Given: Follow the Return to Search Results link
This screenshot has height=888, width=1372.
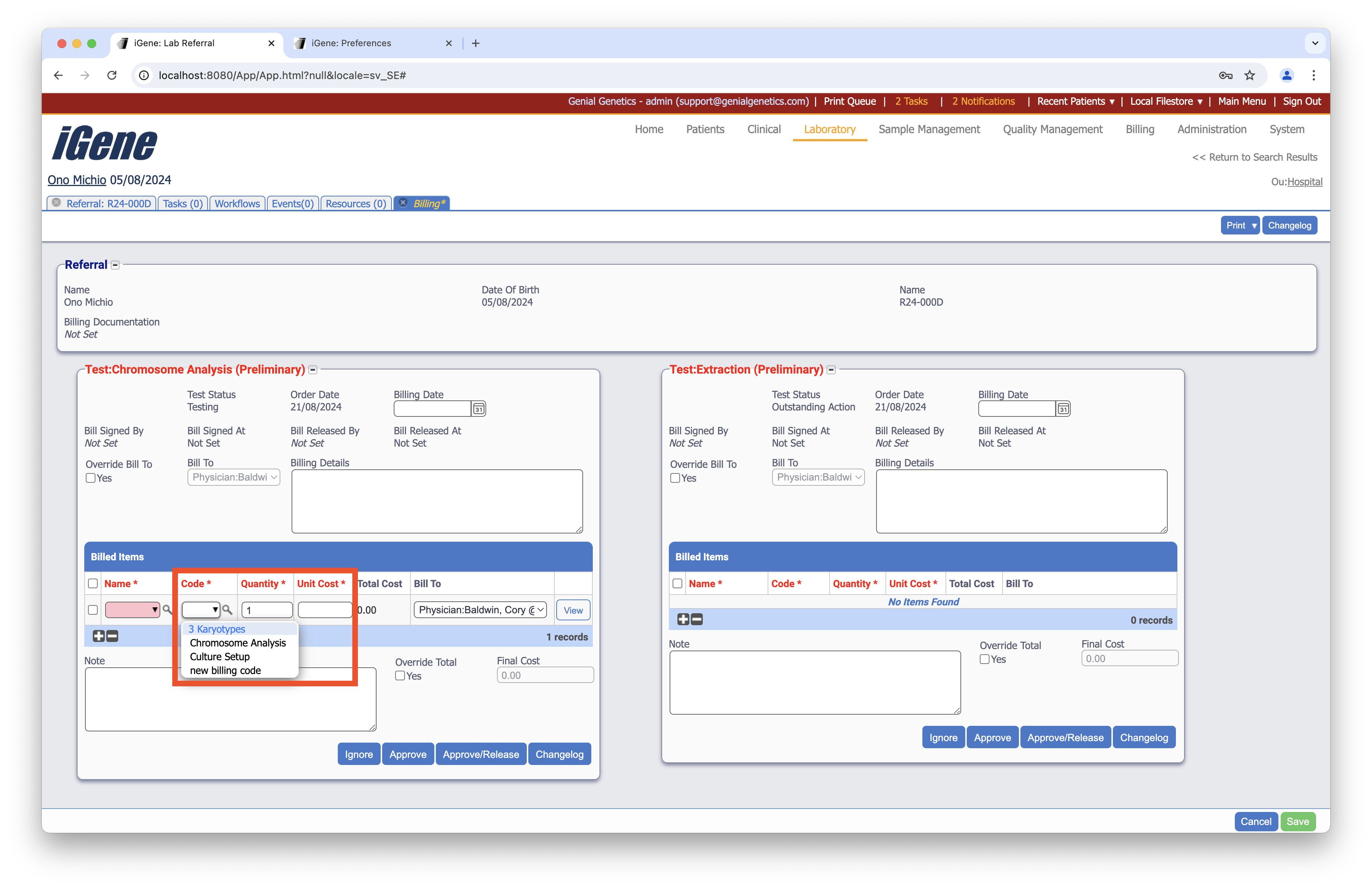Looking at the screenshot, I should click(x=1255, y=157).
